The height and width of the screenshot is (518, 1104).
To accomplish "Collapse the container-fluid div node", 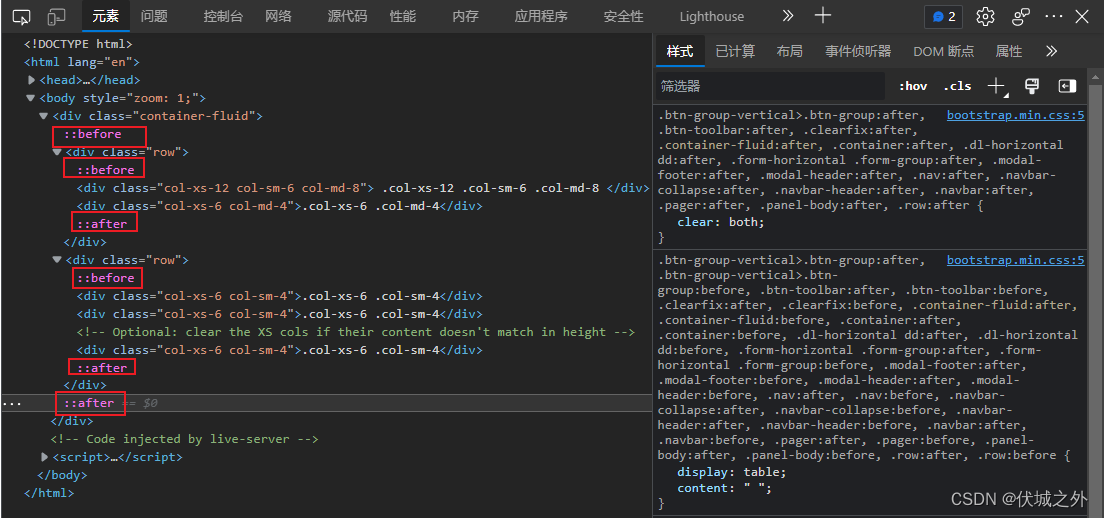I will pyautogui.click(x=45, y=116).
